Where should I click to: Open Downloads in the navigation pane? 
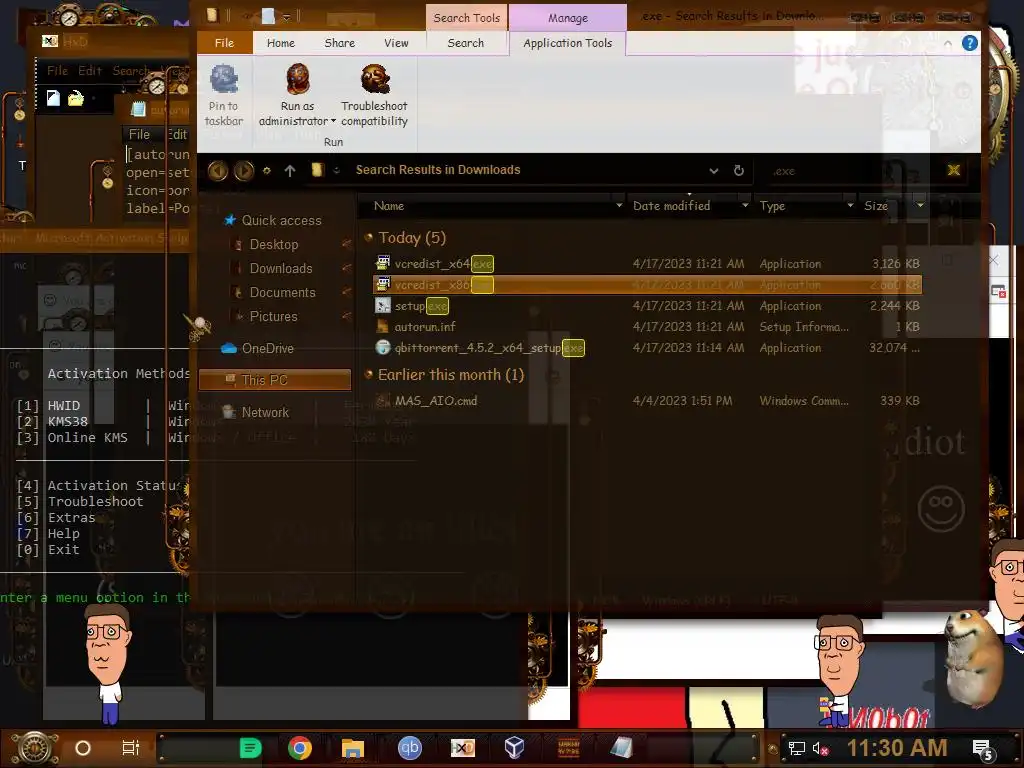click(281, 268)
